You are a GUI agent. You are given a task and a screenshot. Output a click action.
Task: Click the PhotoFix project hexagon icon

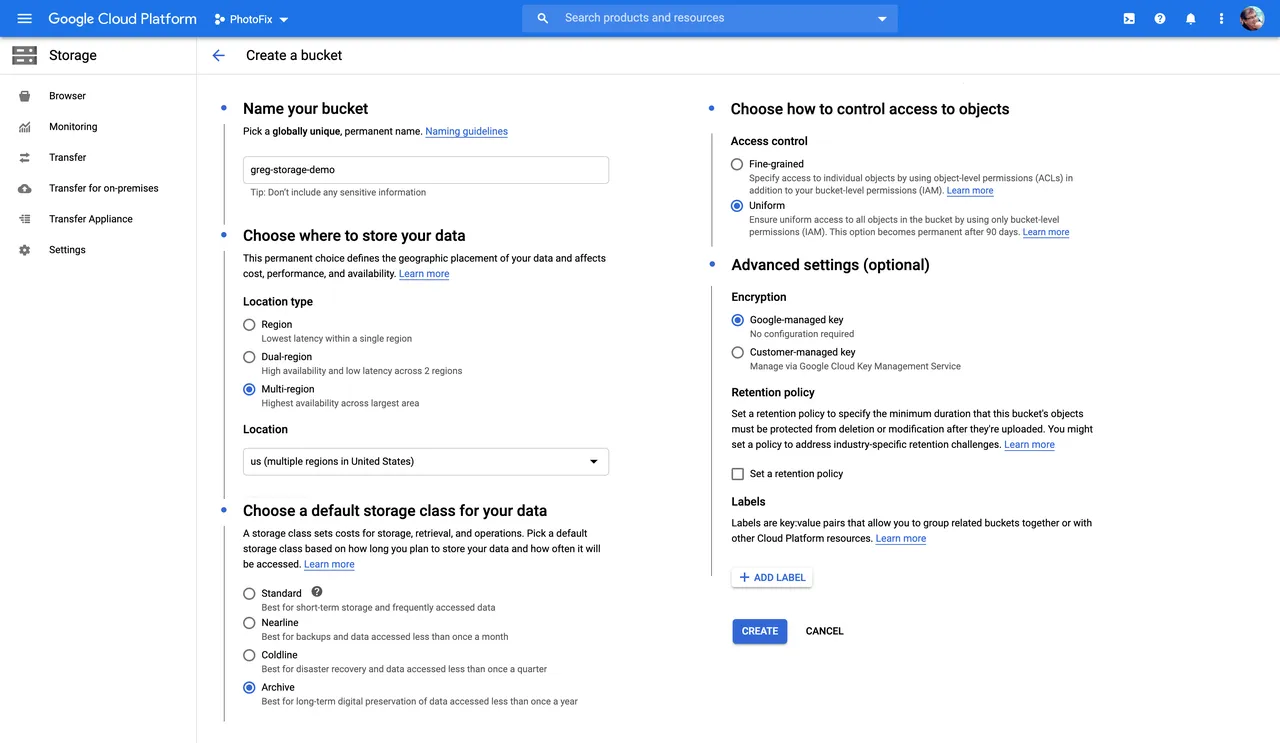coord(220,19)
